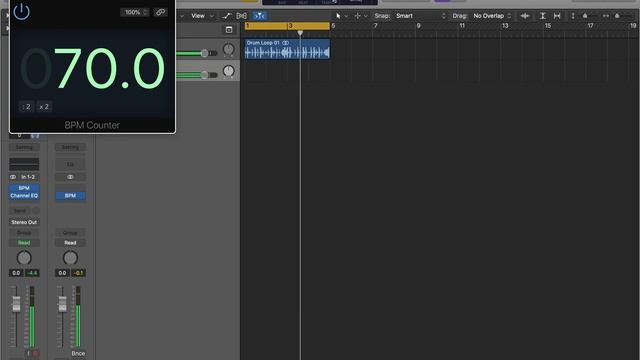Toggle the stereo format icon beside In 1-2
640x360 pixels.
click(x=13, y=177)
